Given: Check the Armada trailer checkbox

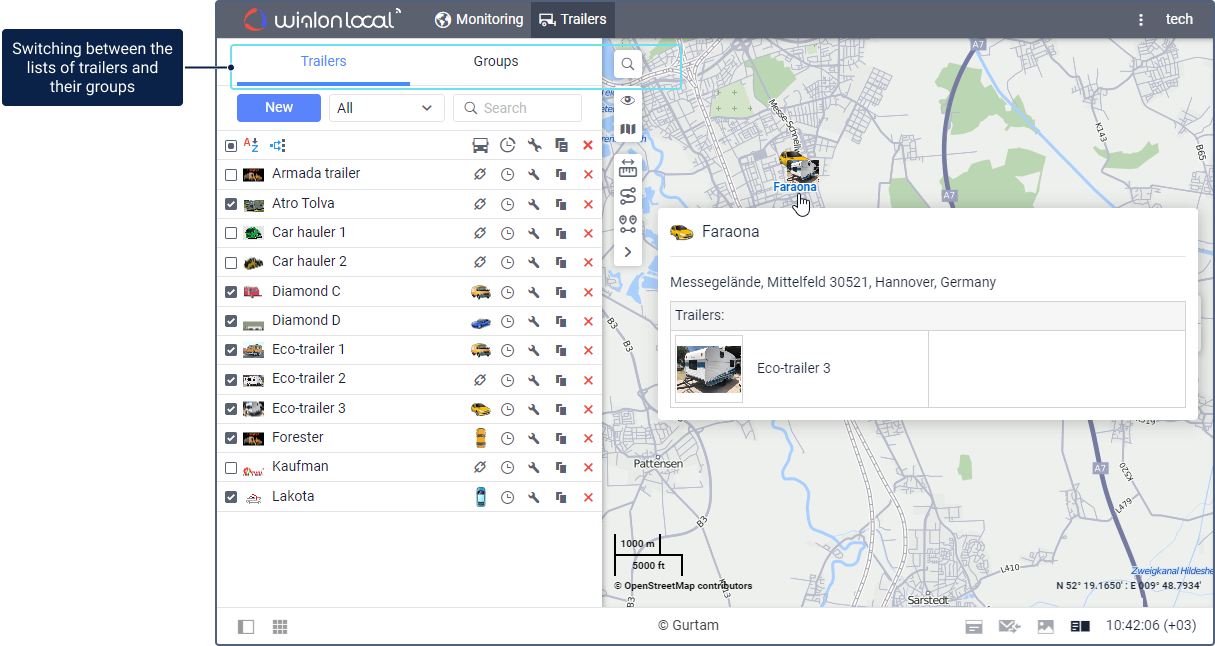Looking at the screenshot, I should coord(231,175).
